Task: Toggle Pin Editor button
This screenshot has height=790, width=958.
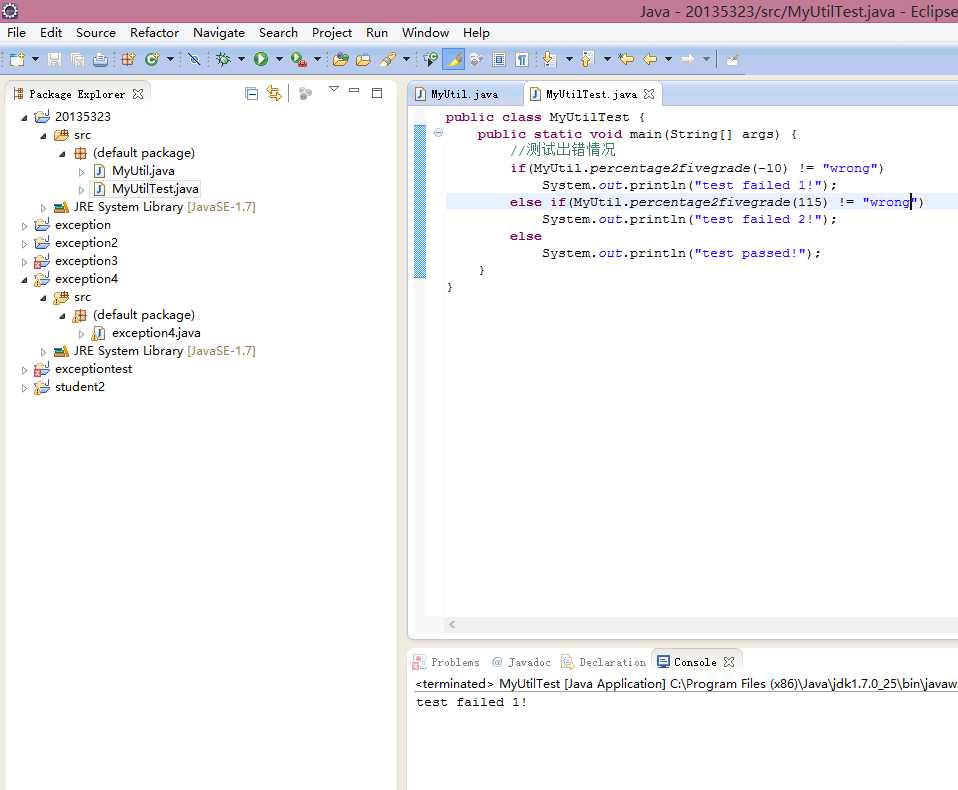Action: point(733,59)
